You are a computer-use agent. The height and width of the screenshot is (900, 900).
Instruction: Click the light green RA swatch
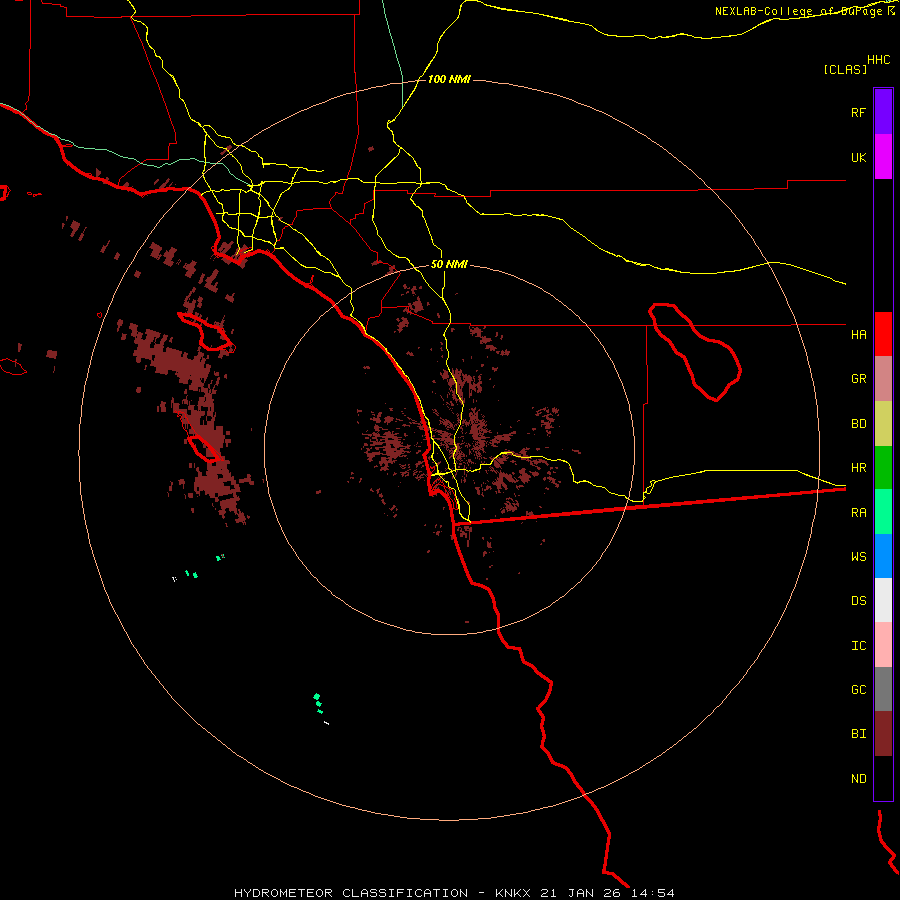[x=883, y=512]
